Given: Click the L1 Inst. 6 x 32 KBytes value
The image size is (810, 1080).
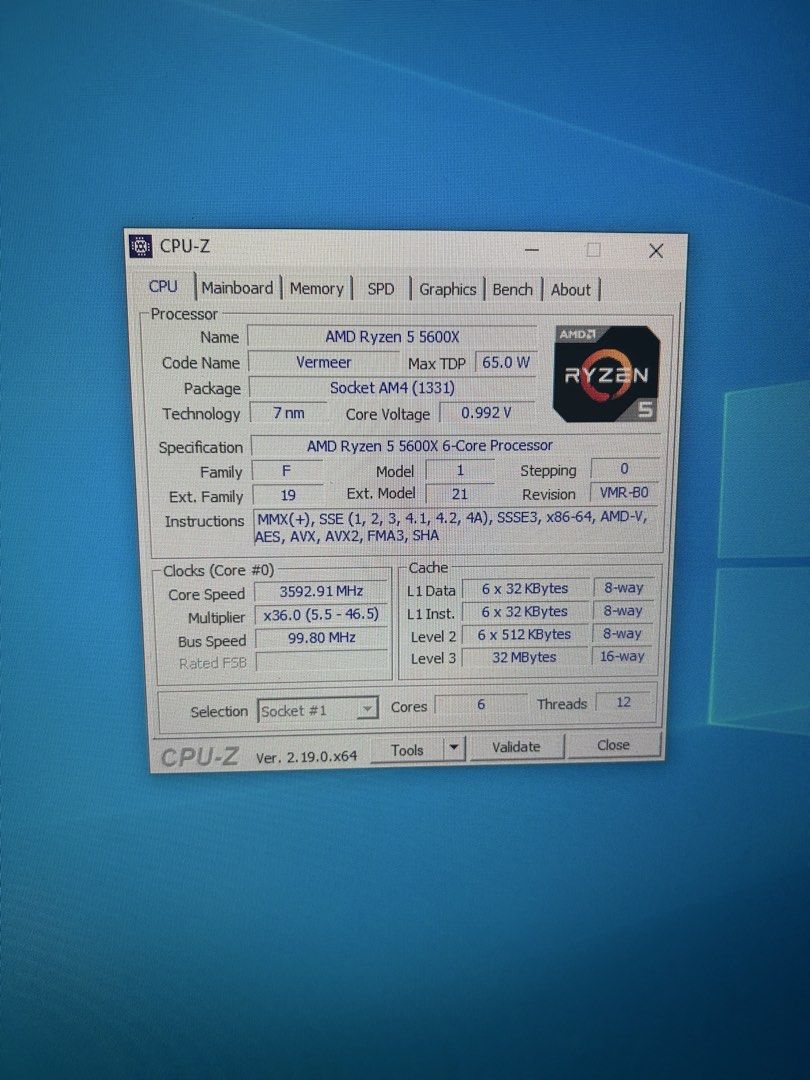Looking at the screenshot, I should 525,612.
